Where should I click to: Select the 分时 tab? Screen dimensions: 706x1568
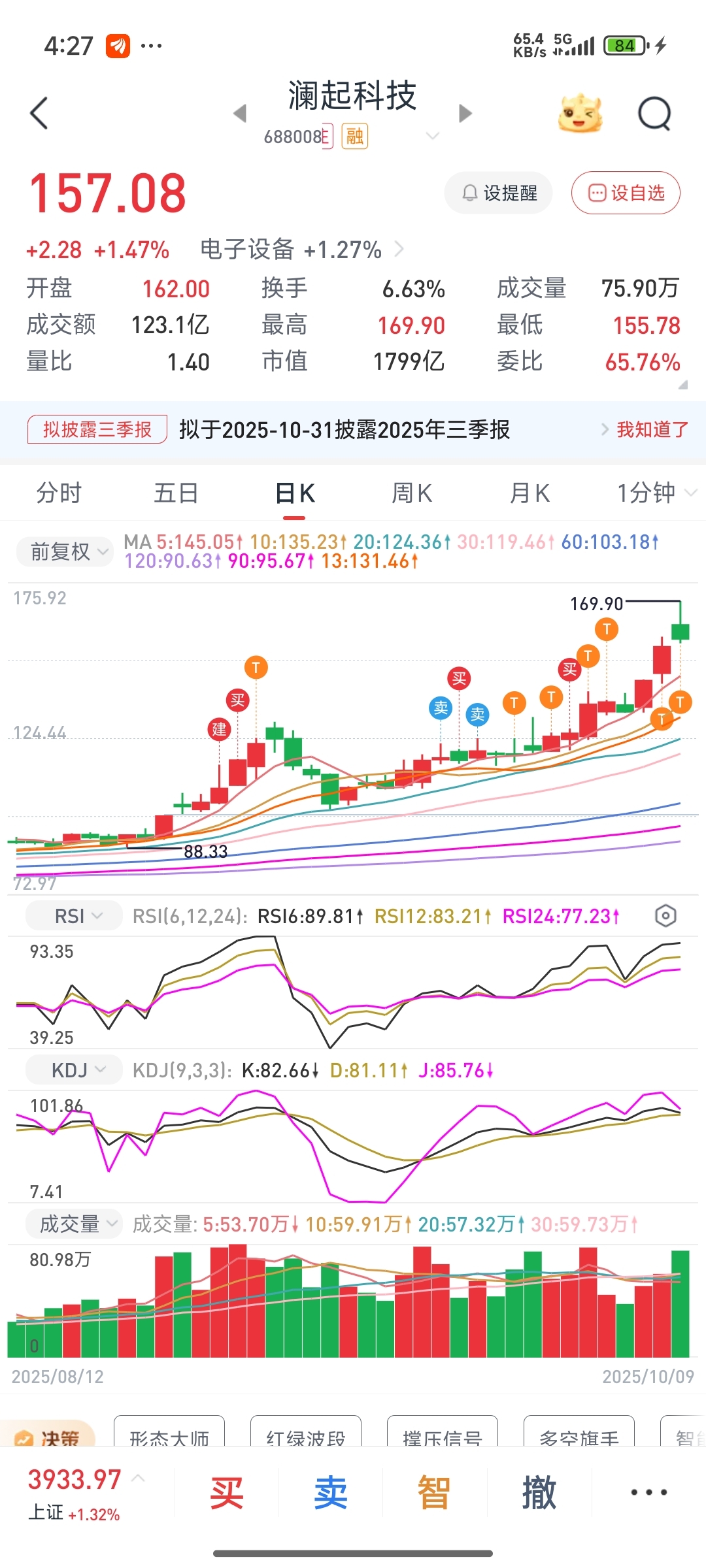(59, 493)
